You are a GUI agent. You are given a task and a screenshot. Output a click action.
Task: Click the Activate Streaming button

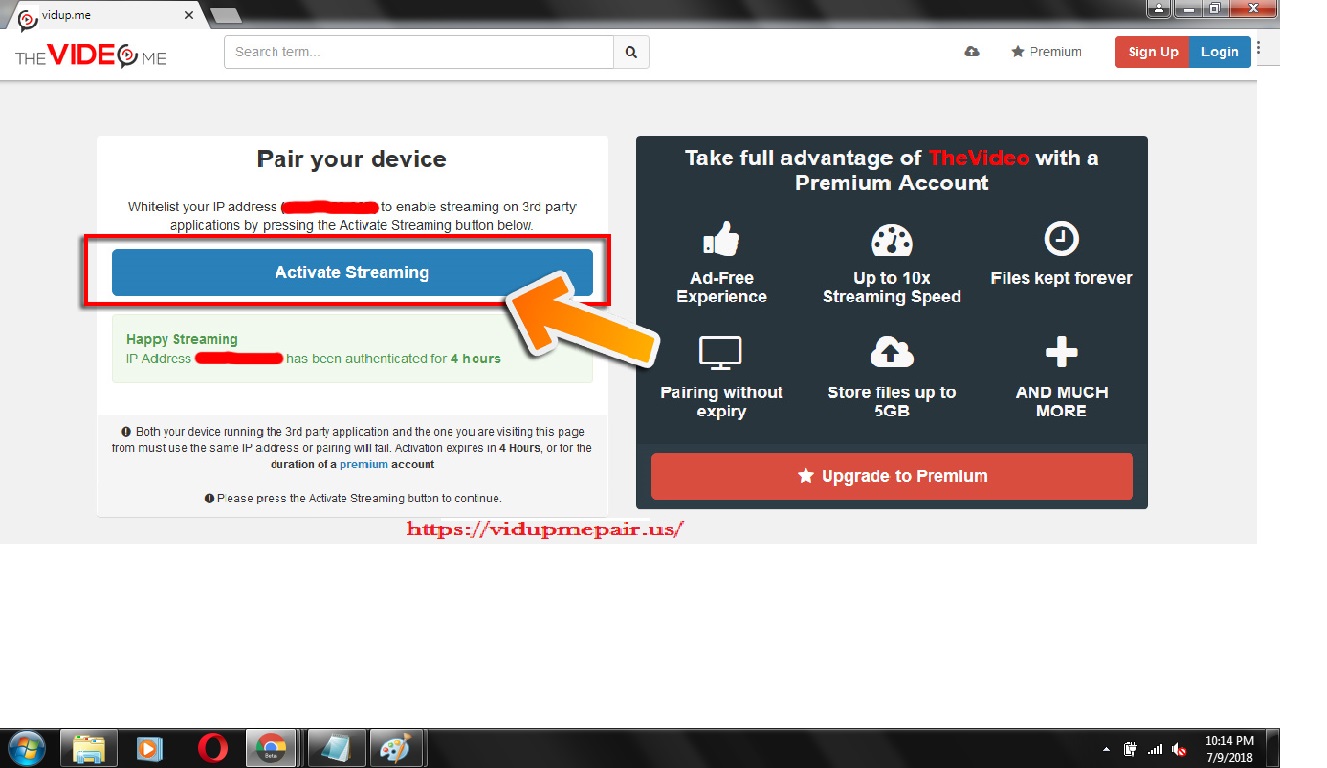click(x=352, y=272)
